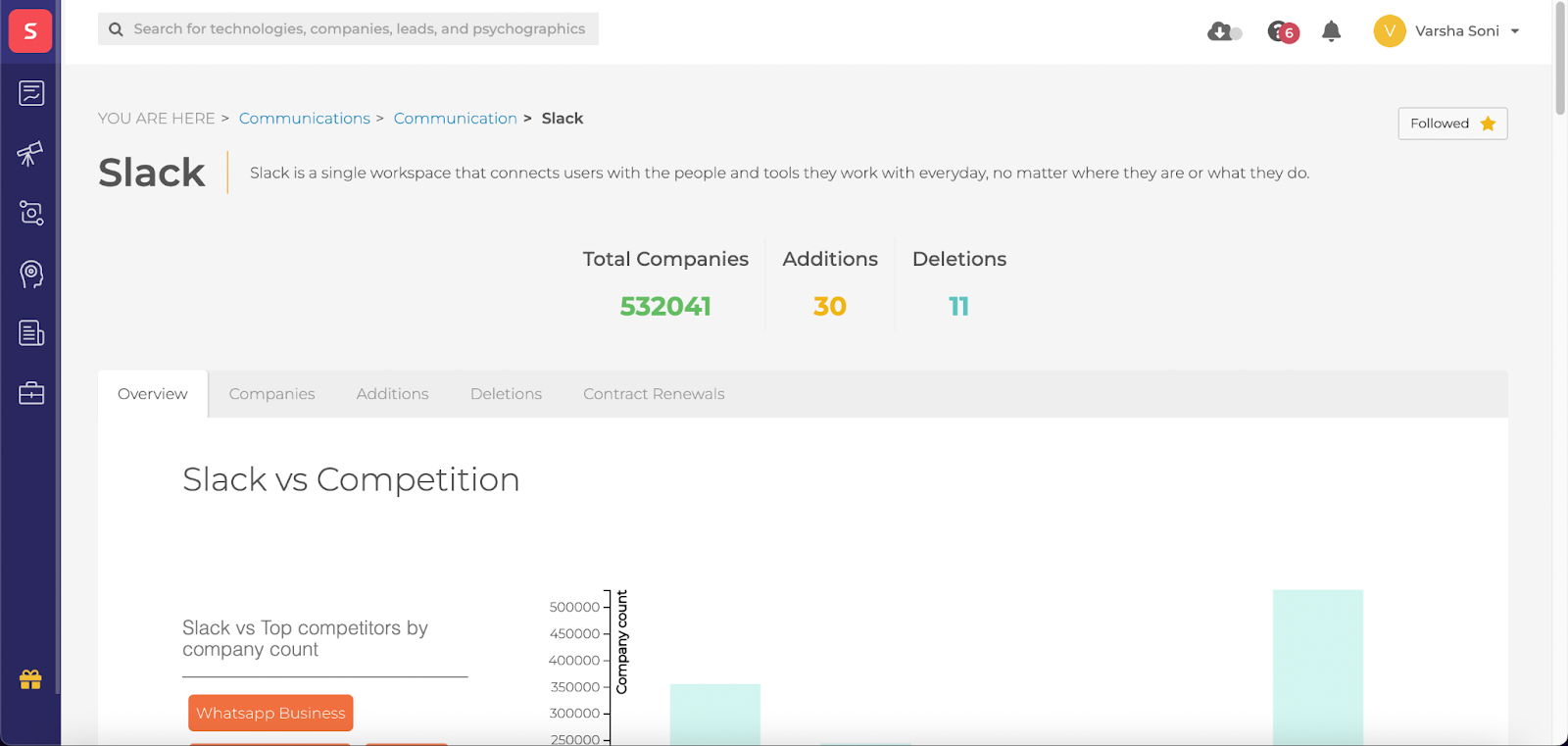Click the 500000 axis label
Image resolution: width=1568 pixels, height=746 pixels.
pos(574,607)
